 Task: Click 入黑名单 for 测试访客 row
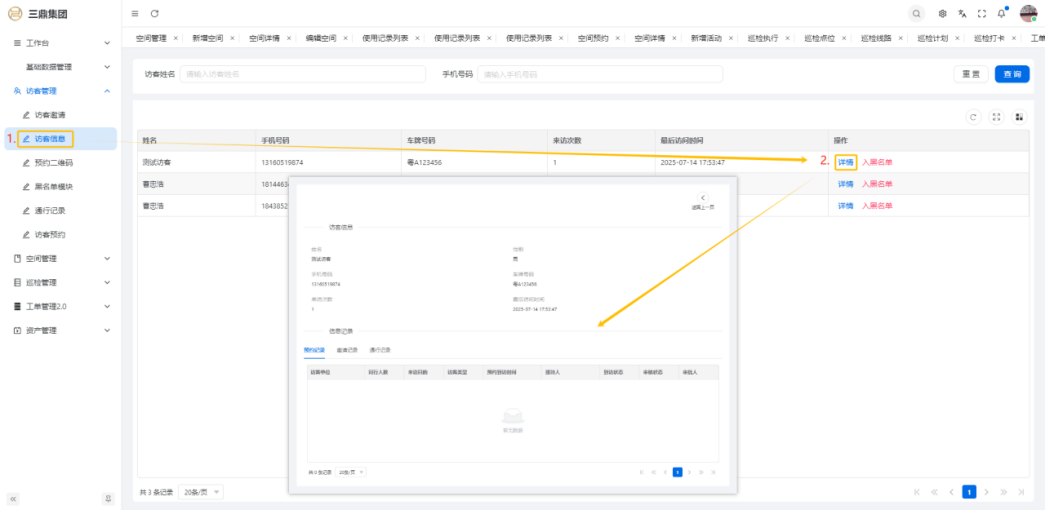pos(877,162)
